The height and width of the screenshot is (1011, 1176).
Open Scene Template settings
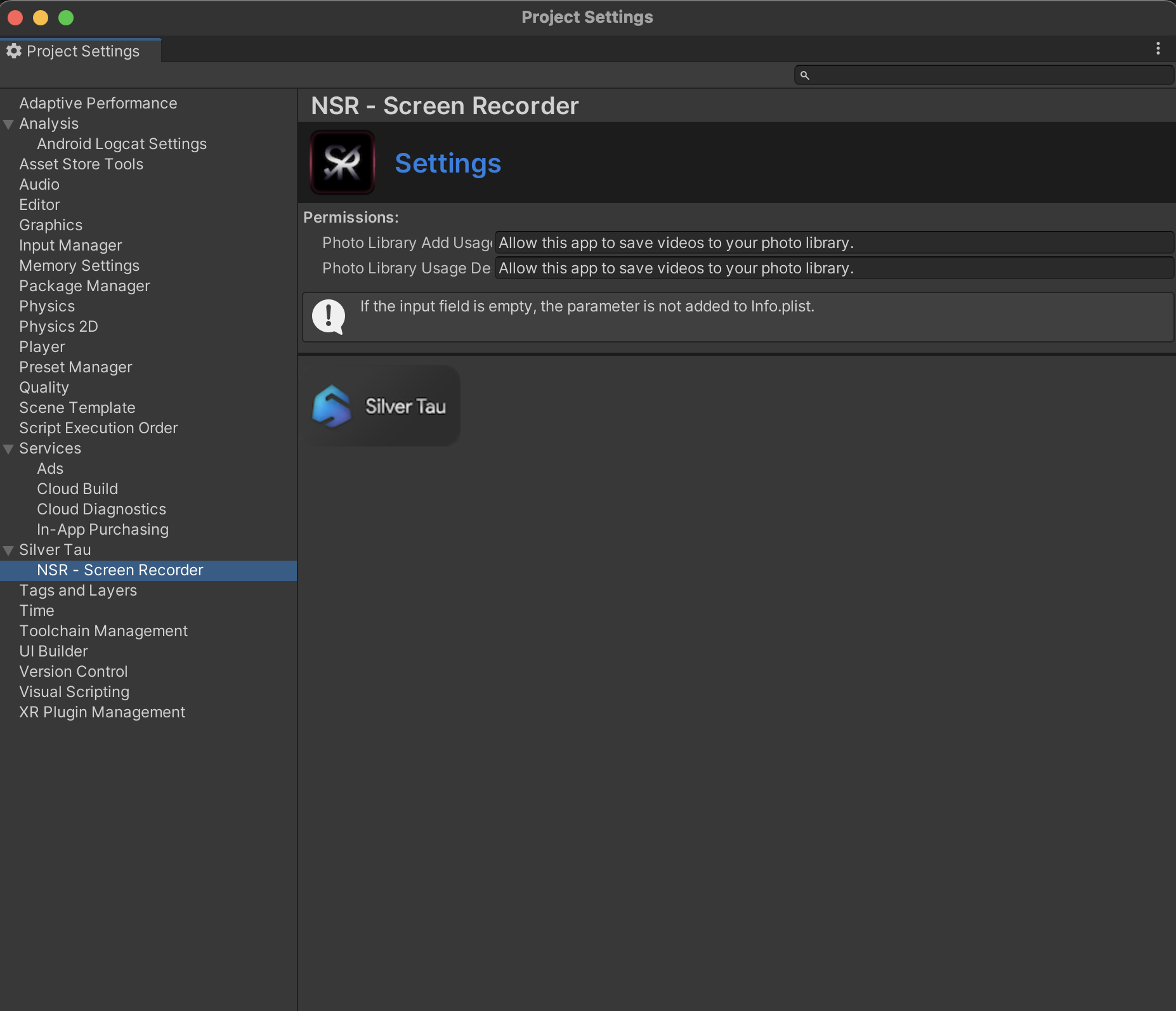click(x=77, y=408)
